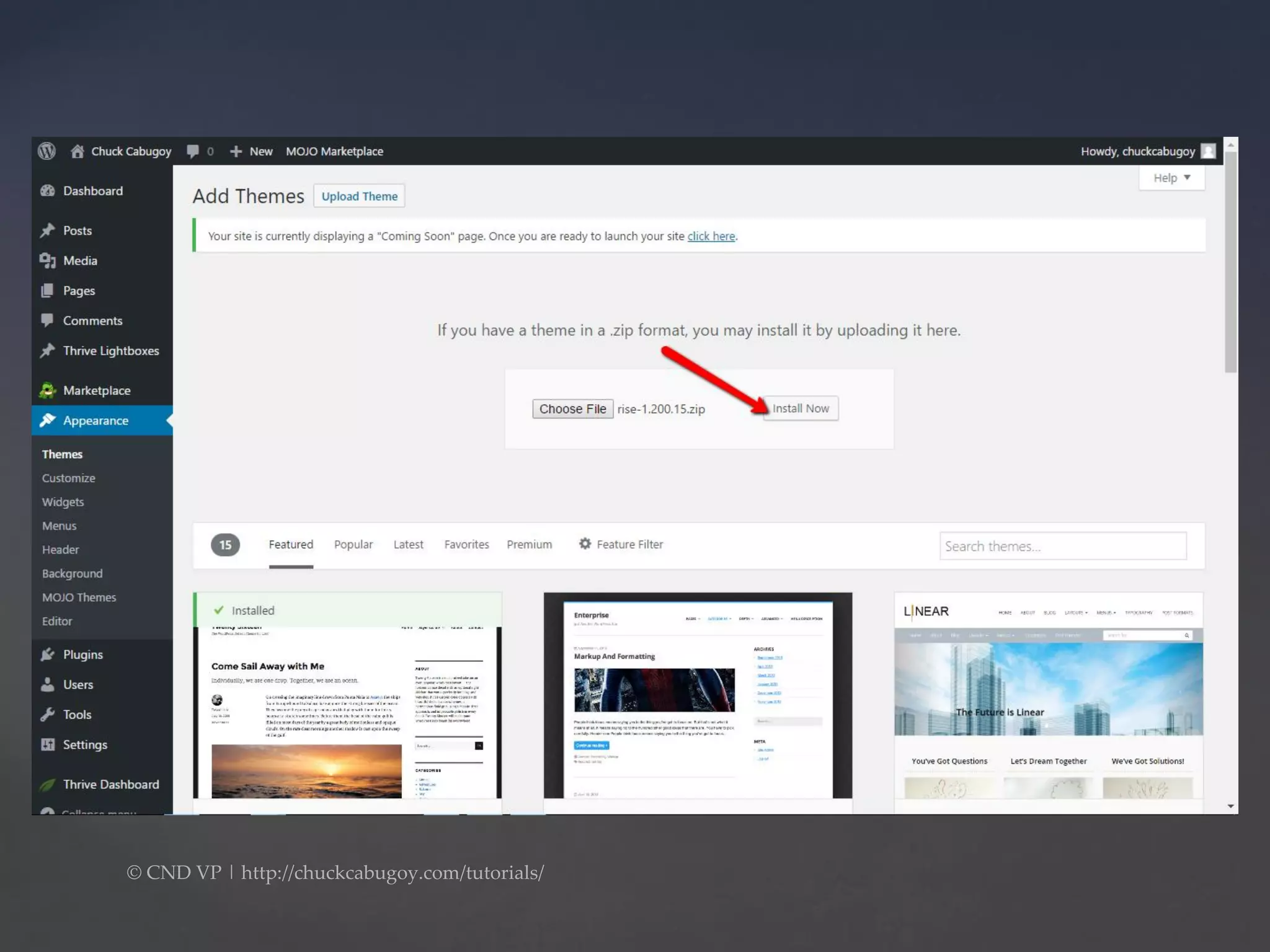Viewport: 1270px width, 952px height.
Task: Click the rise-1.200.15.zip file name
Action: 661,409
